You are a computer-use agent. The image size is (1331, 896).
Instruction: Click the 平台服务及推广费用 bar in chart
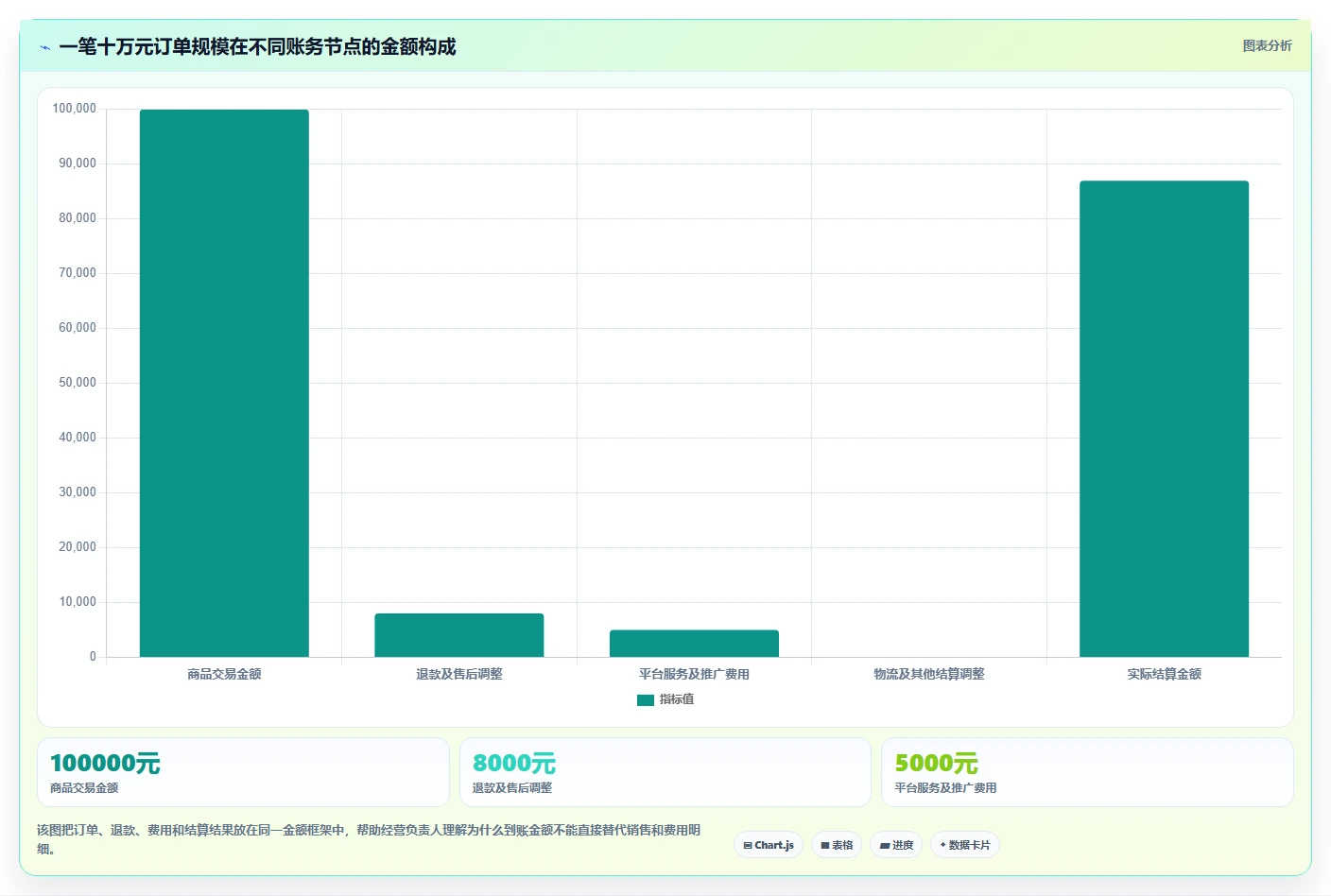pos(694,644)
